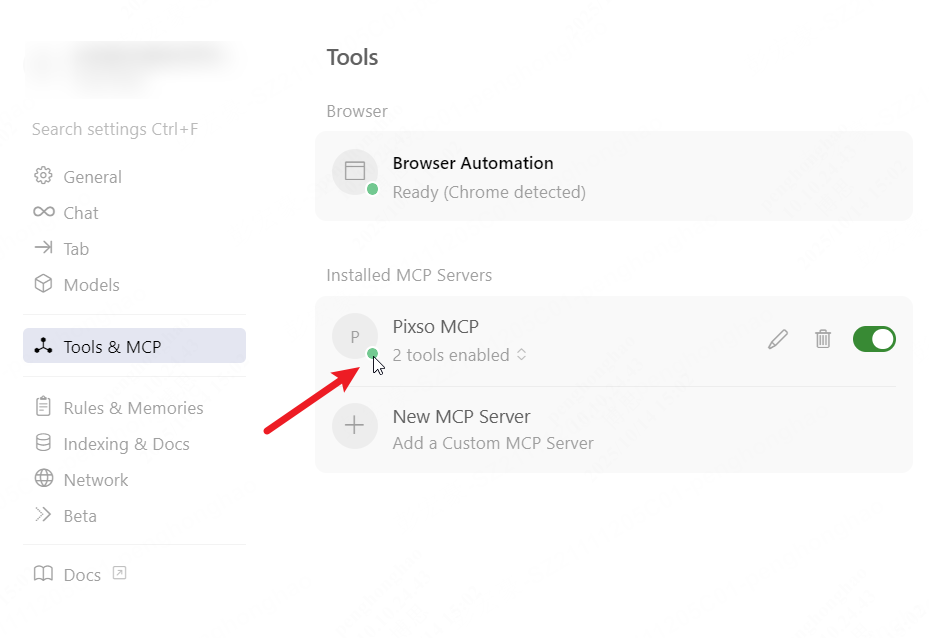Delete Pixso MCP using the trash icon
This screenshot has height=638, width=929.
[822, 339]
